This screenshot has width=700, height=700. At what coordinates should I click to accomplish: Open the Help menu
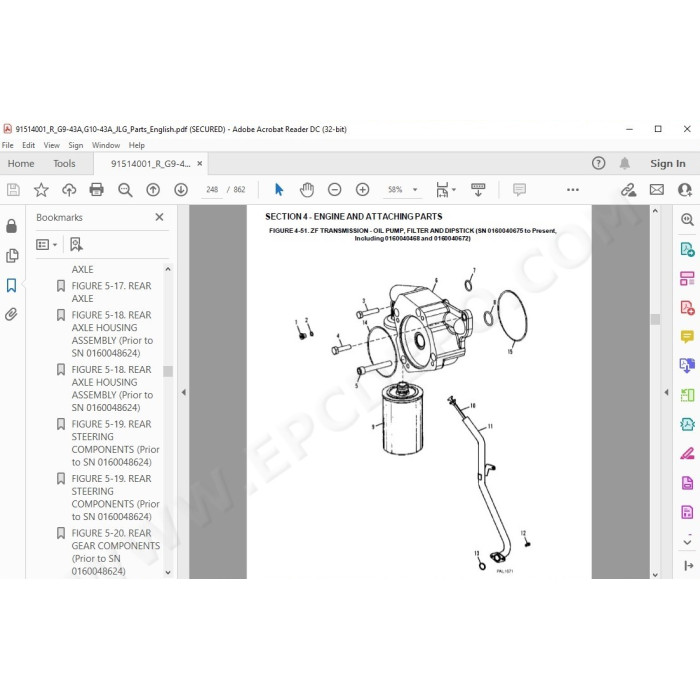137,145
